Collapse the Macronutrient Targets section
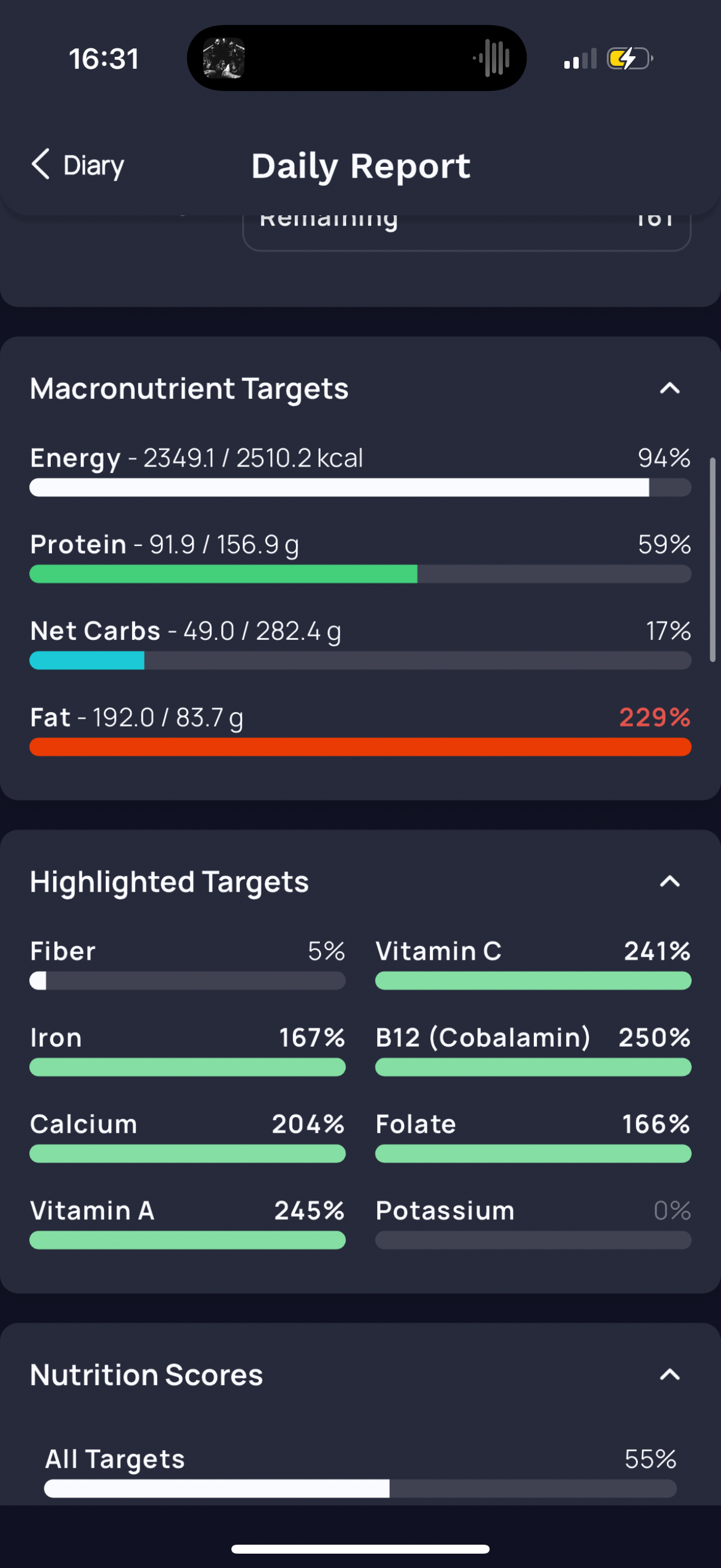Image resolution: width=721 pixels, height=1568 pixels. coord(669,388)
